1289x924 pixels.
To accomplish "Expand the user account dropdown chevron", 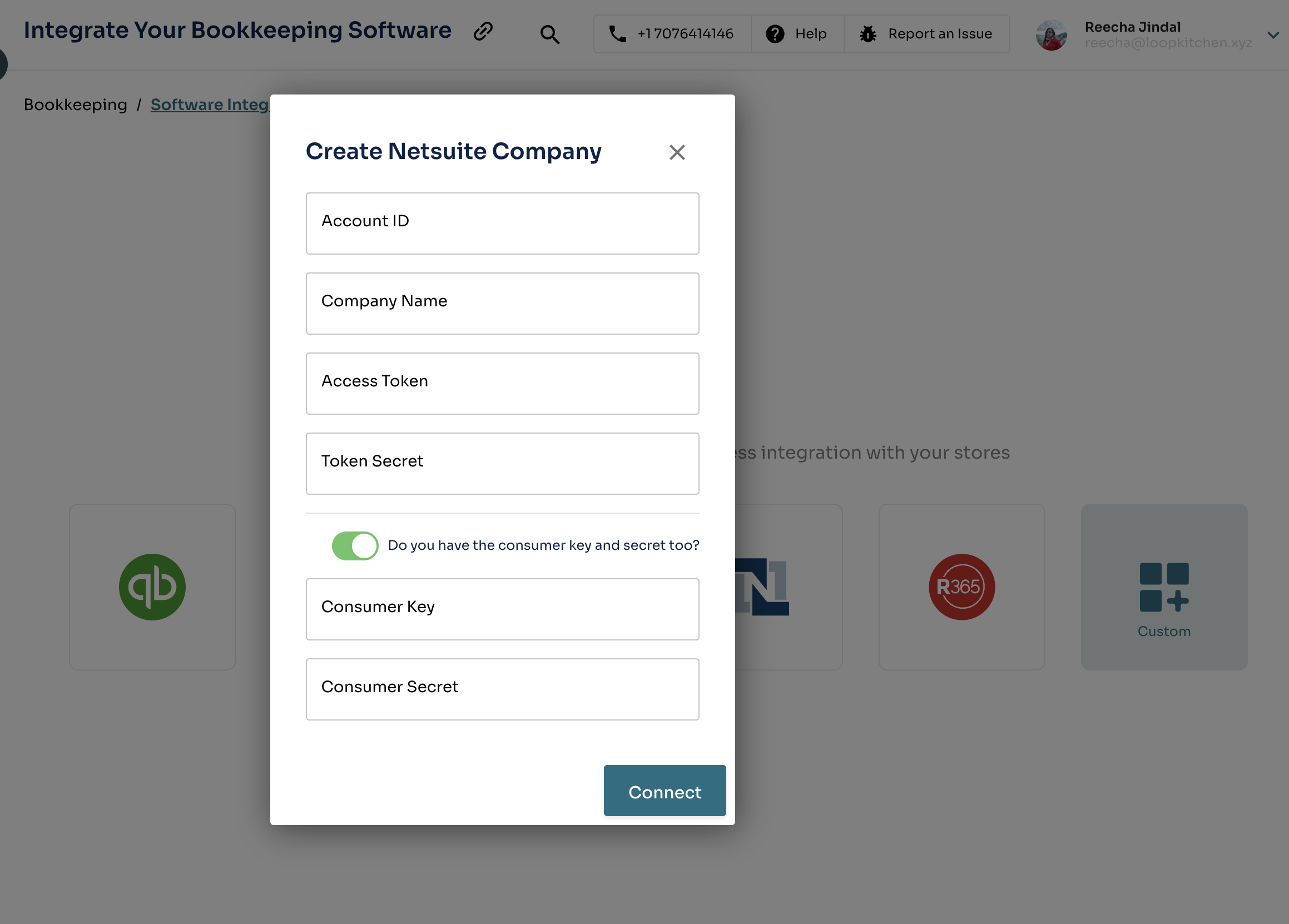I will tap(1272, 35).
